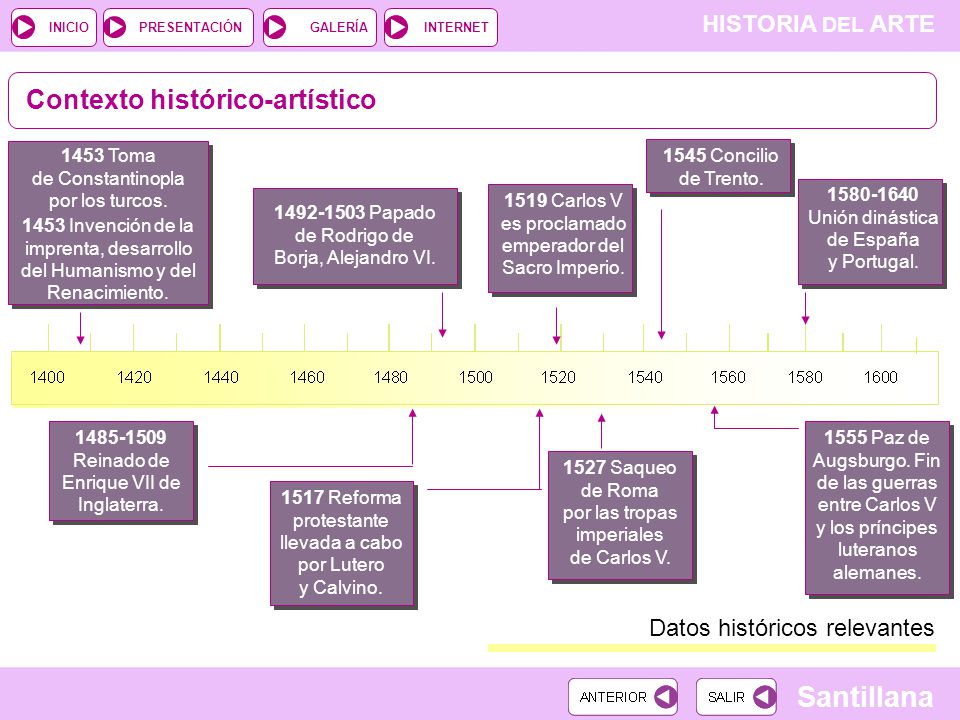Image resolution: width=960 pixels, height=720 pixels.
Task: Select the 1545 Concilio de Trento box
Action: click(719, 166)
